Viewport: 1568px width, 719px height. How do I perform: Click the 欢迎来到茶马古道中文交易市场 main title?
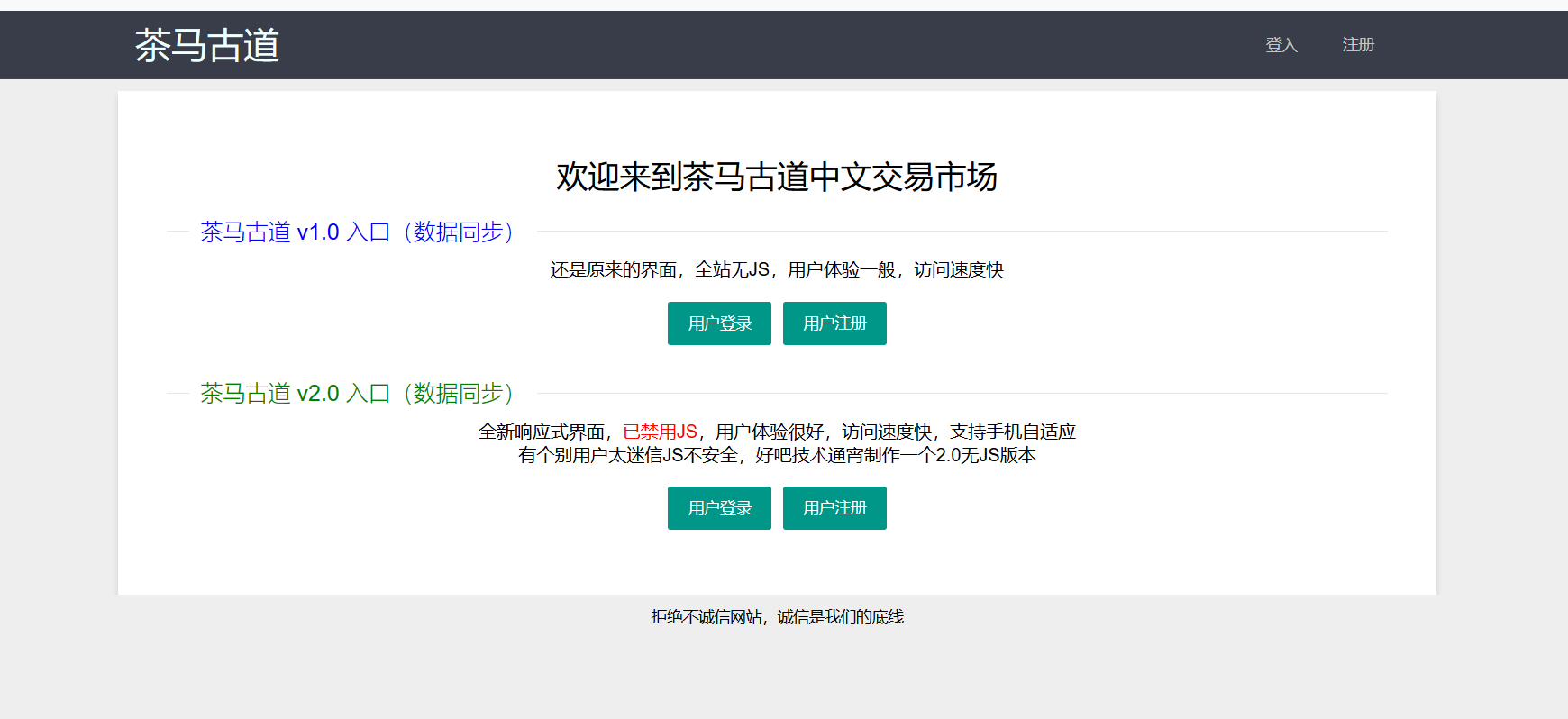coord(776,177)
